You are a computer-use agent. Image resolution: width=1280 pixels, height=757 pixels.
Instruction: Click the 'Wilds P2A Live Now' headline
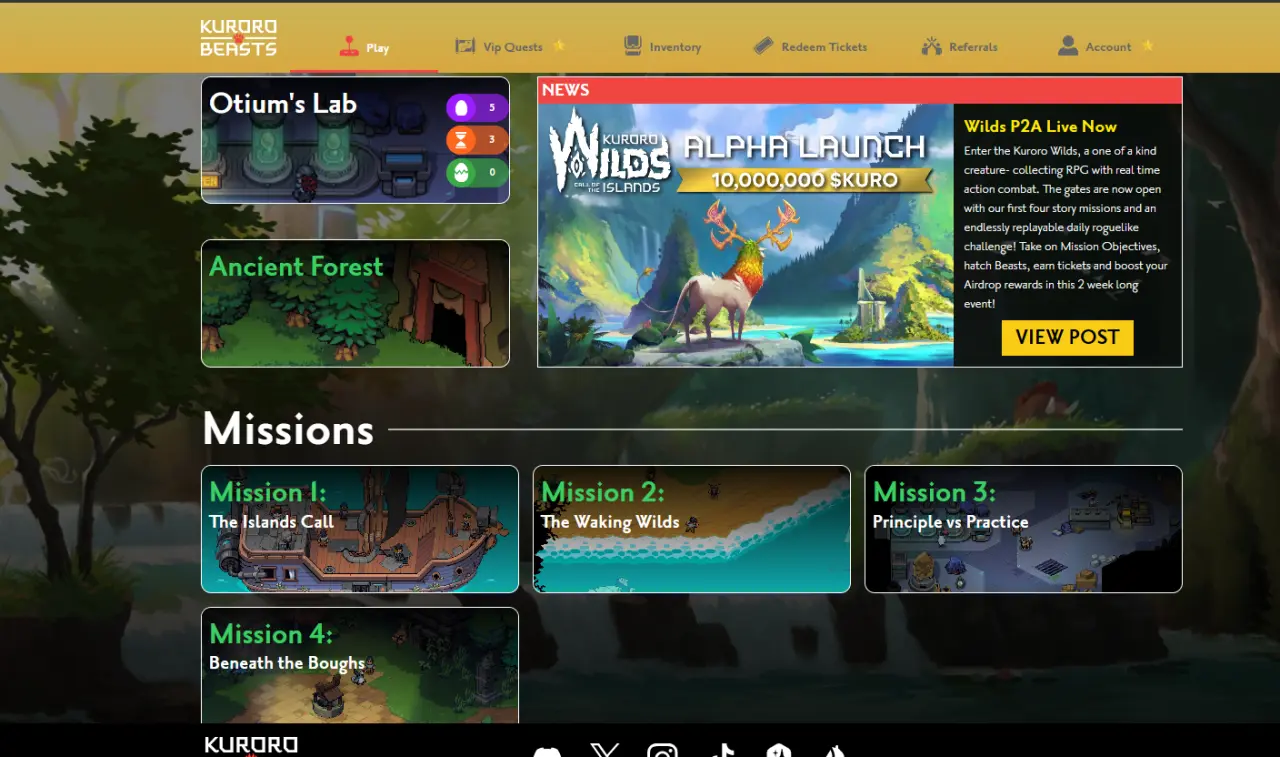[x=1040, y=126]
